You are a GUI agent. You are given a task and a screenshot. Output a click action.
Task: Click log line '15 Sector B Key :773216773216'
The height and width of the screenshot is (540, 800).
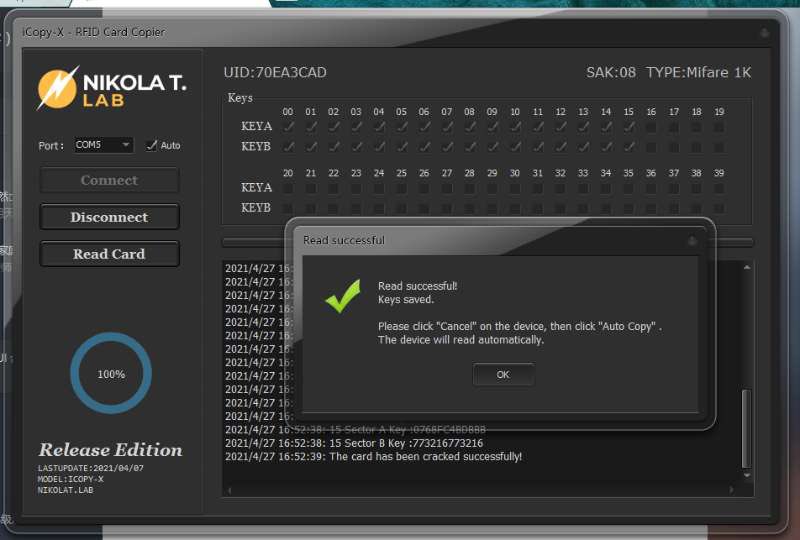click(x=406, y=443)
